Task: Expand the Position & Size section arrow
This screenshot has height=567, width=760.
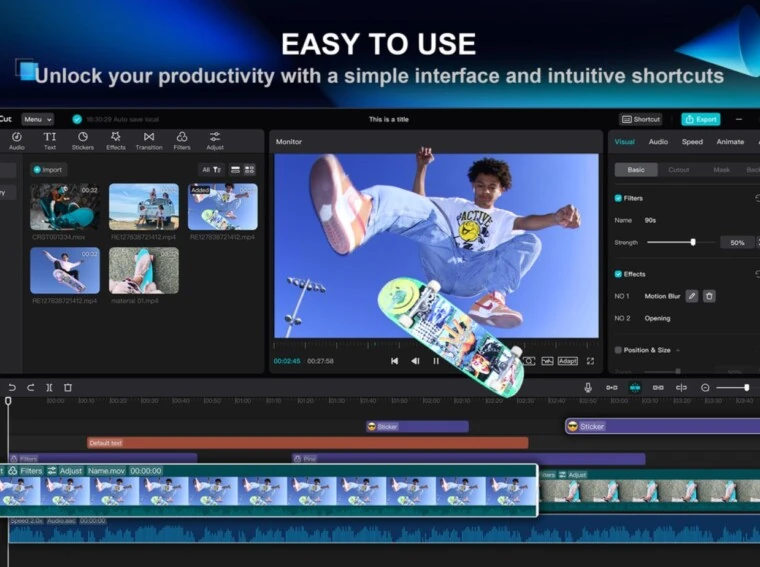Action: click(x=678, y=350)
